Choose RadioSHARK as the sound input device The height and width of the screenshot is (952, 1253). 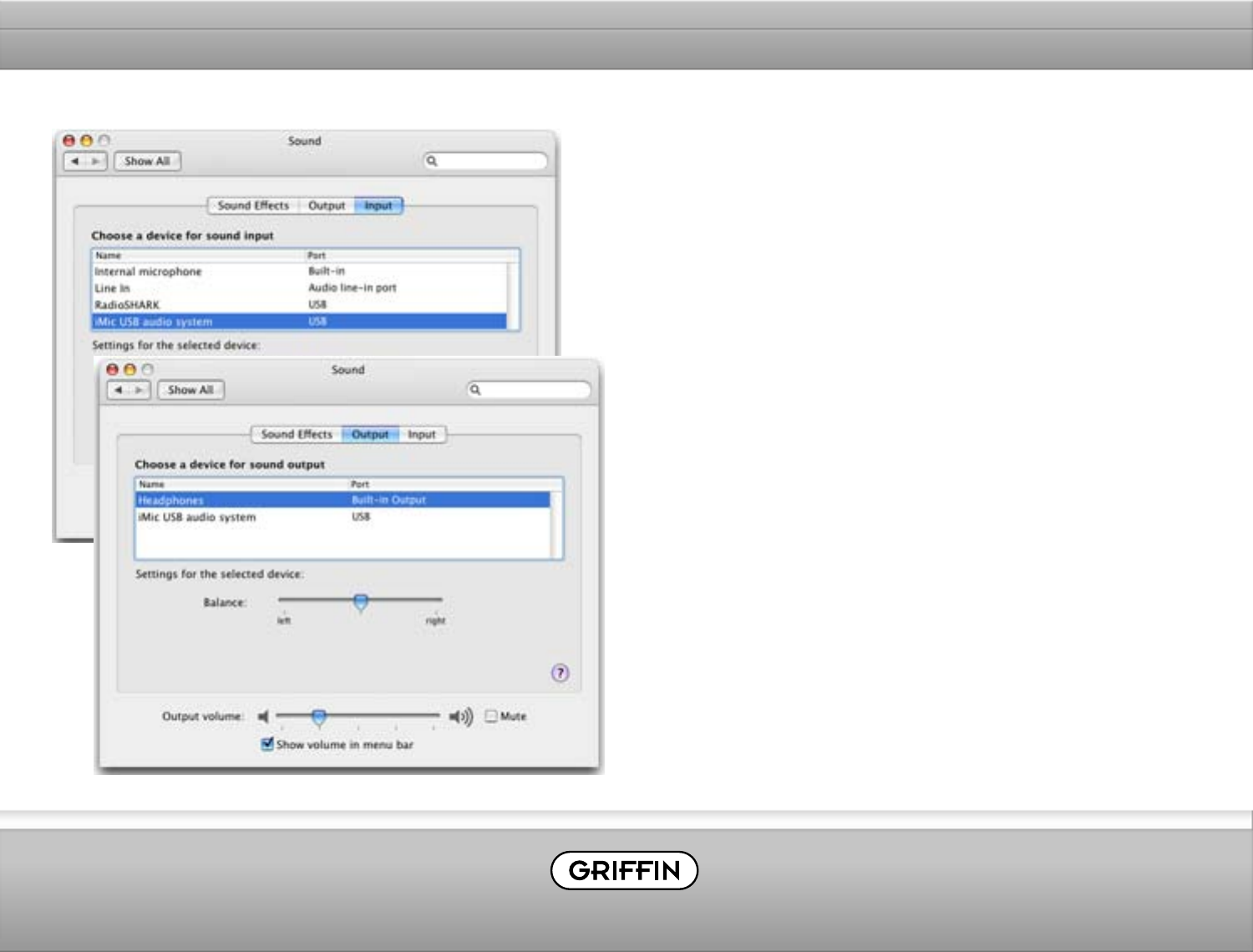(x=127, y=305)
